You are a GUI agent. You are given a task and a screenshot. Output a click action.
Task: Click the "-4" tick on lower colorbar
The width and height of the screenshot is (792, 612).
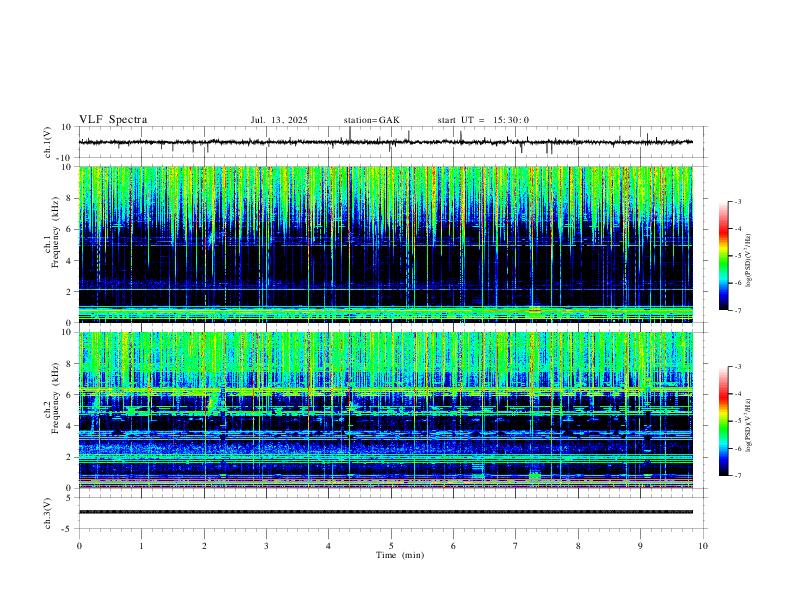[737, 393]
